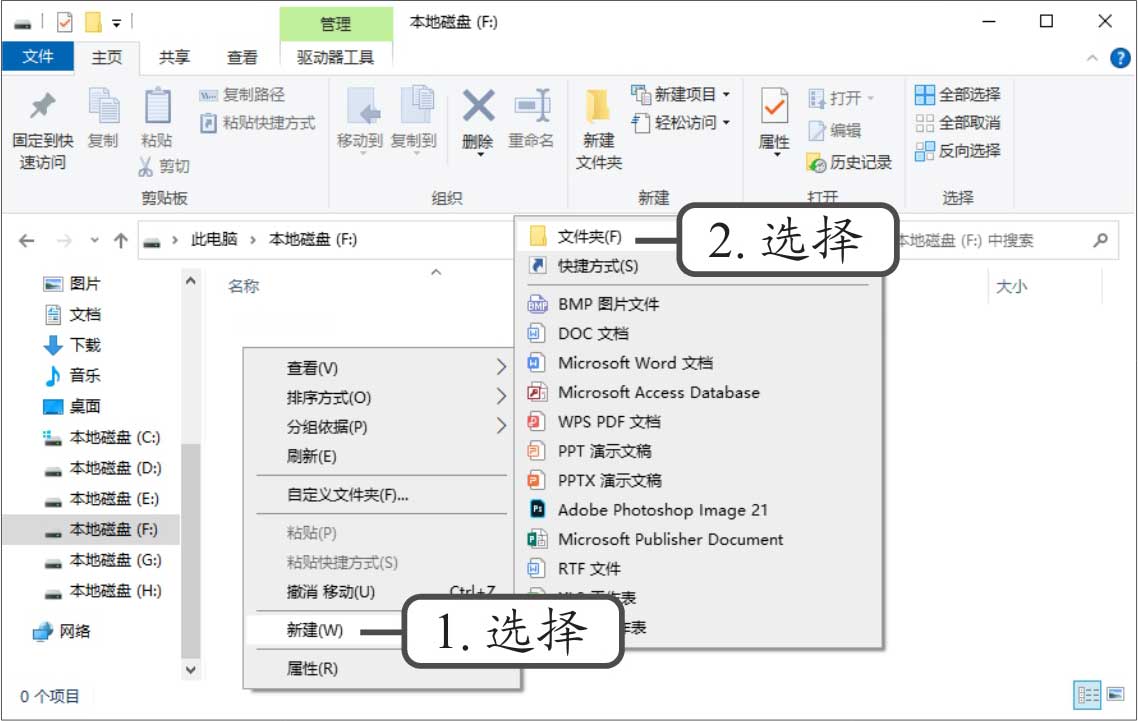Expand the Group By (P) submenu
This screenshot has height=721, width=1138.
501,425
